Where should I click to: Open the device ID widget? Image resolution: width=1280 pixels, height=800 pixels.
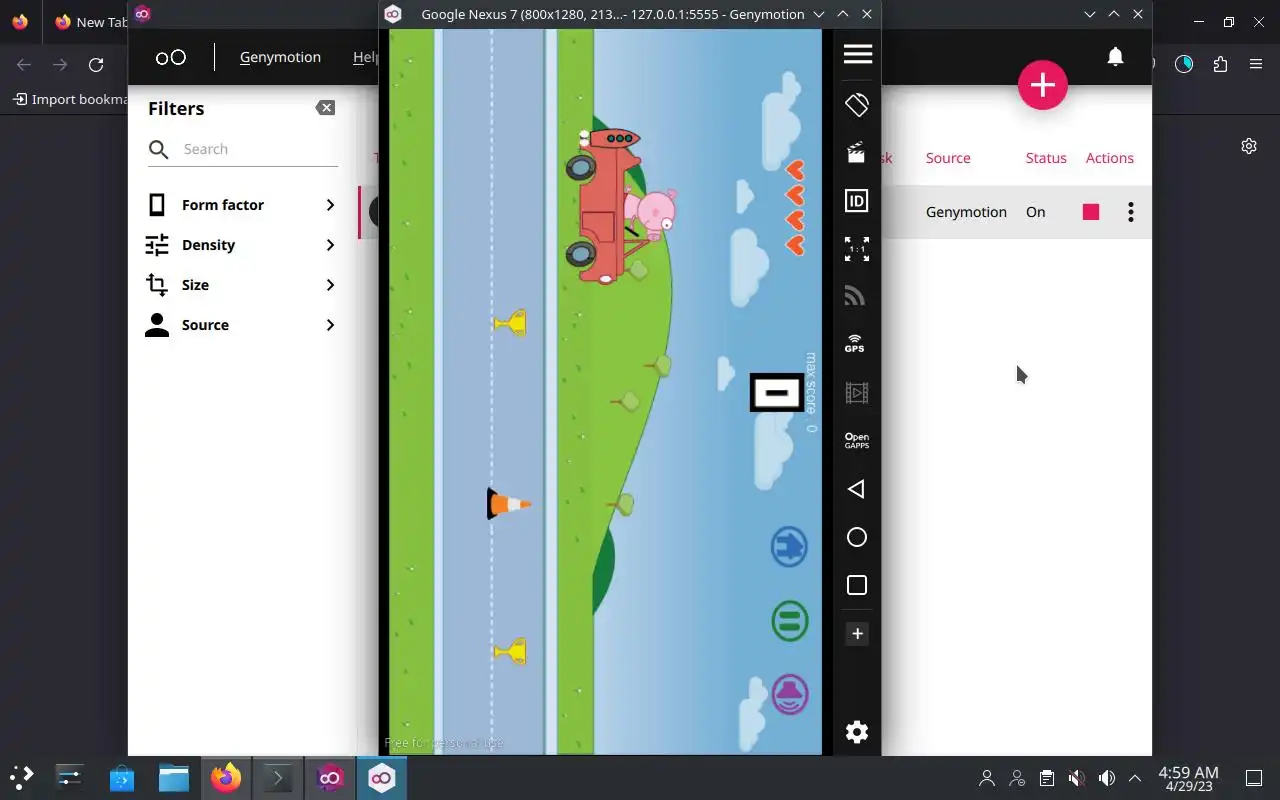(857, 201)
